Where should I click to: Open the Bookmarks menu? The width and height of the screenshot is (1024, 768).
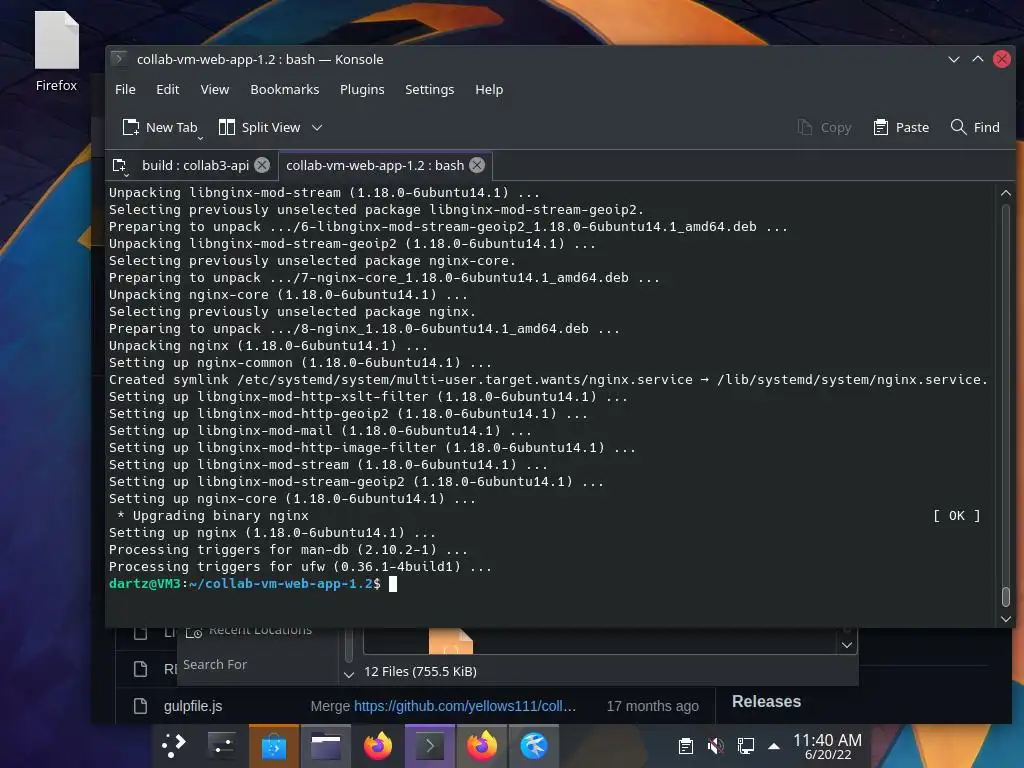(x=285, y=89)
